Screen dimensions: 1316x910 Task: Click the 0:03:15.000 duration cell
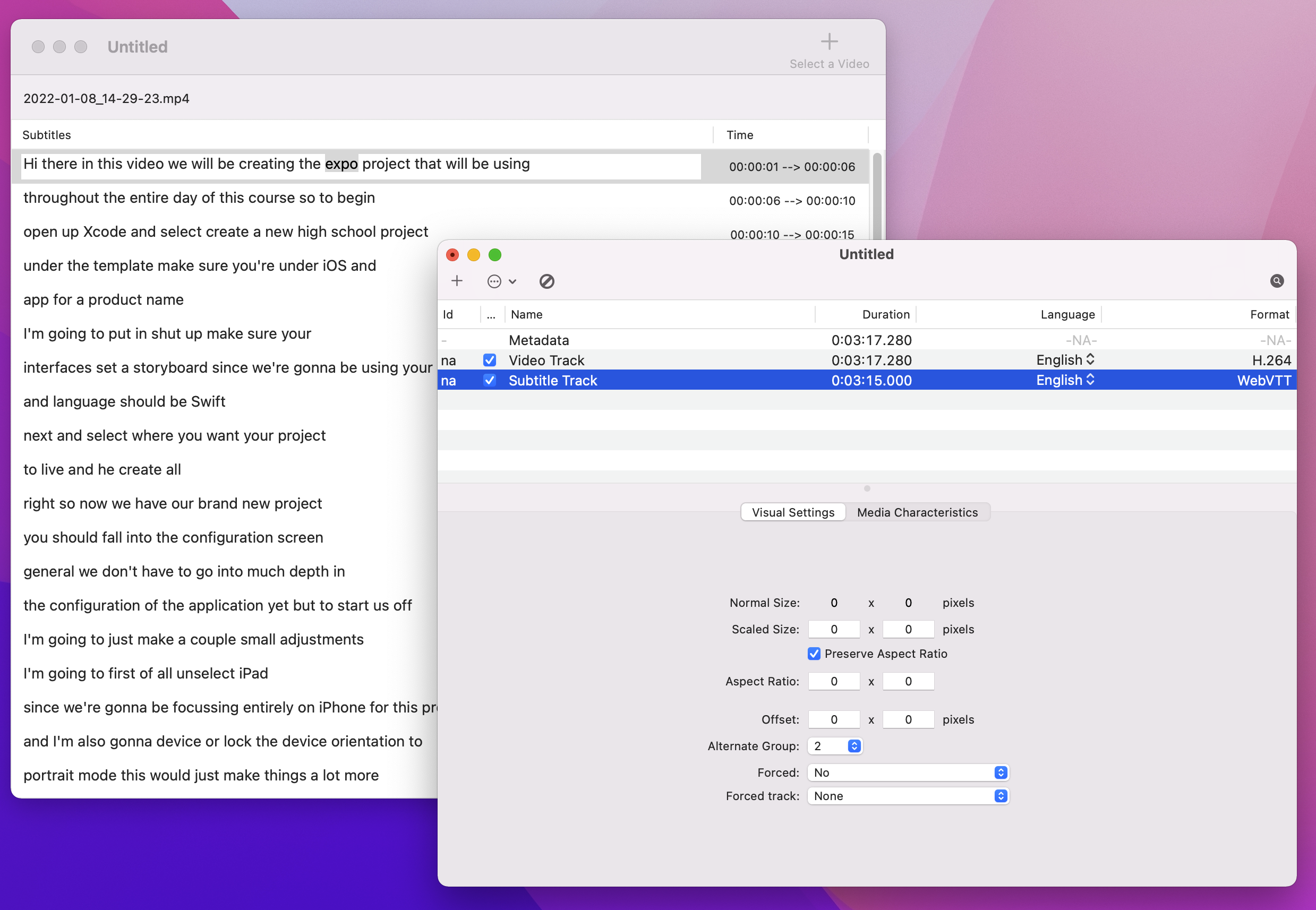pyautogui.click(x=871, y=380)
